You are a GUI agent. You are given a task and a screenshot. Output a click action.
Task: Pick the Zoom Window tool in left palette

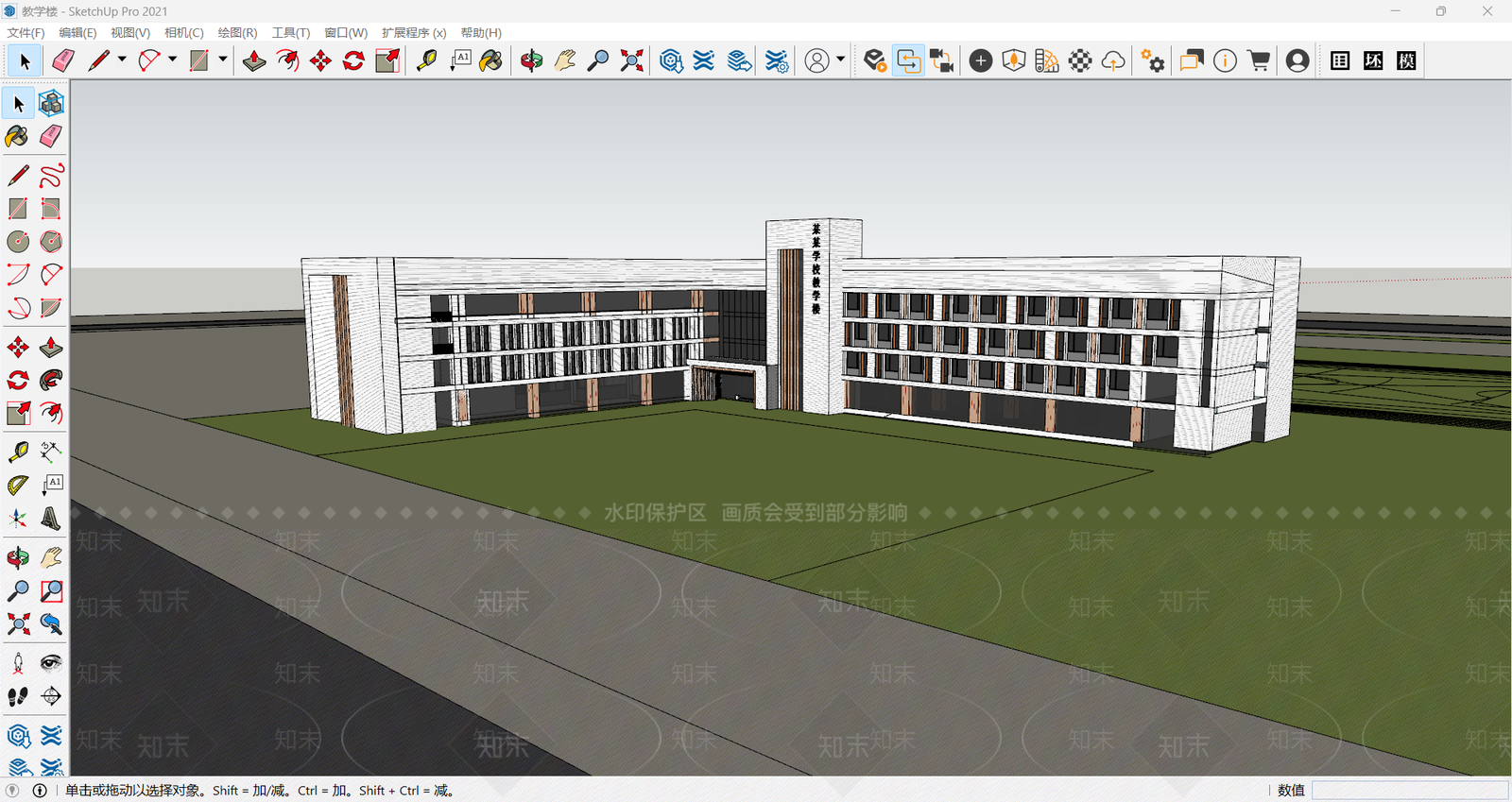(x=51, y=591)
